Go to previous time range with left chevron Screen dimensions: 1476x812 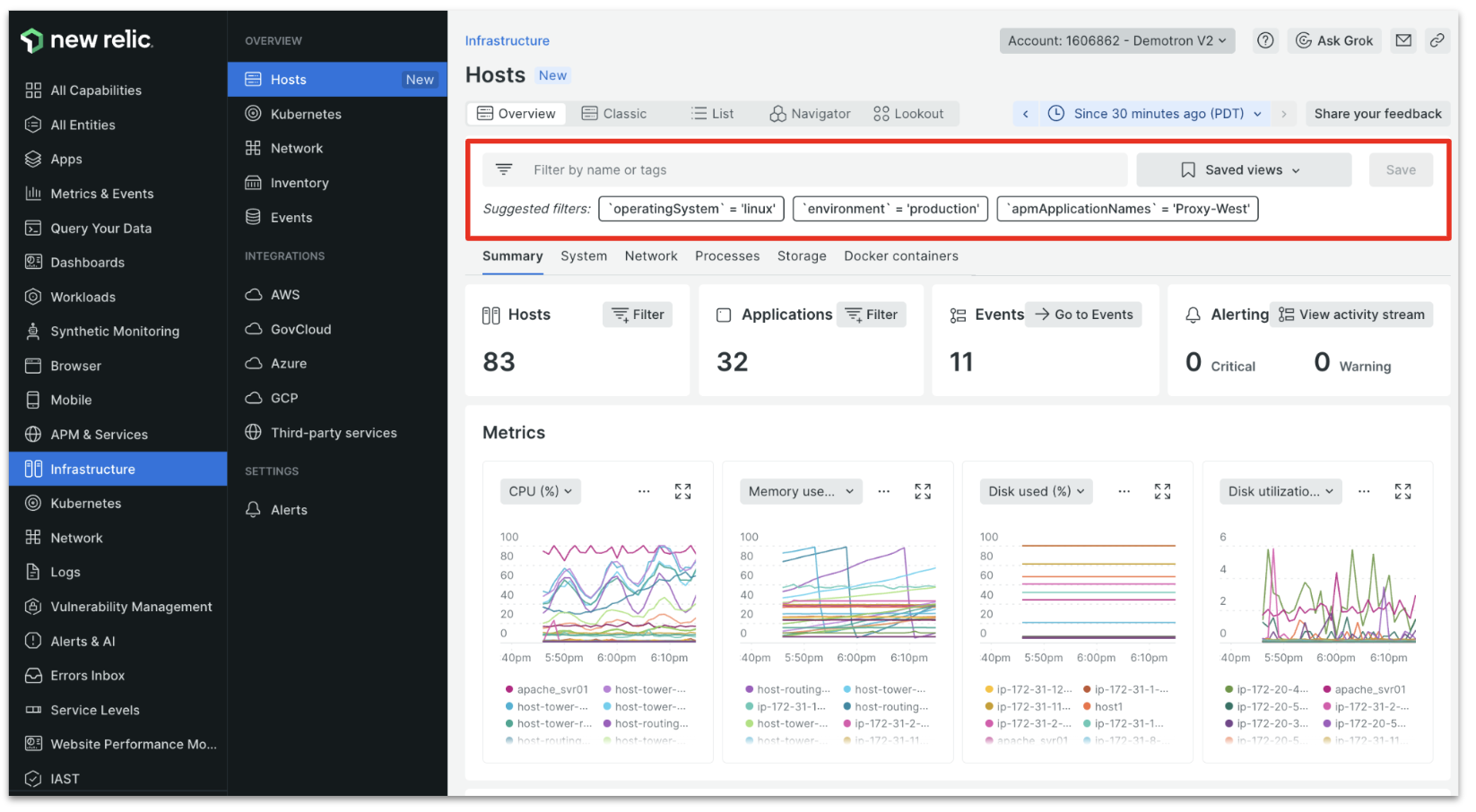pyautogui.click(x=1026, y=114)
